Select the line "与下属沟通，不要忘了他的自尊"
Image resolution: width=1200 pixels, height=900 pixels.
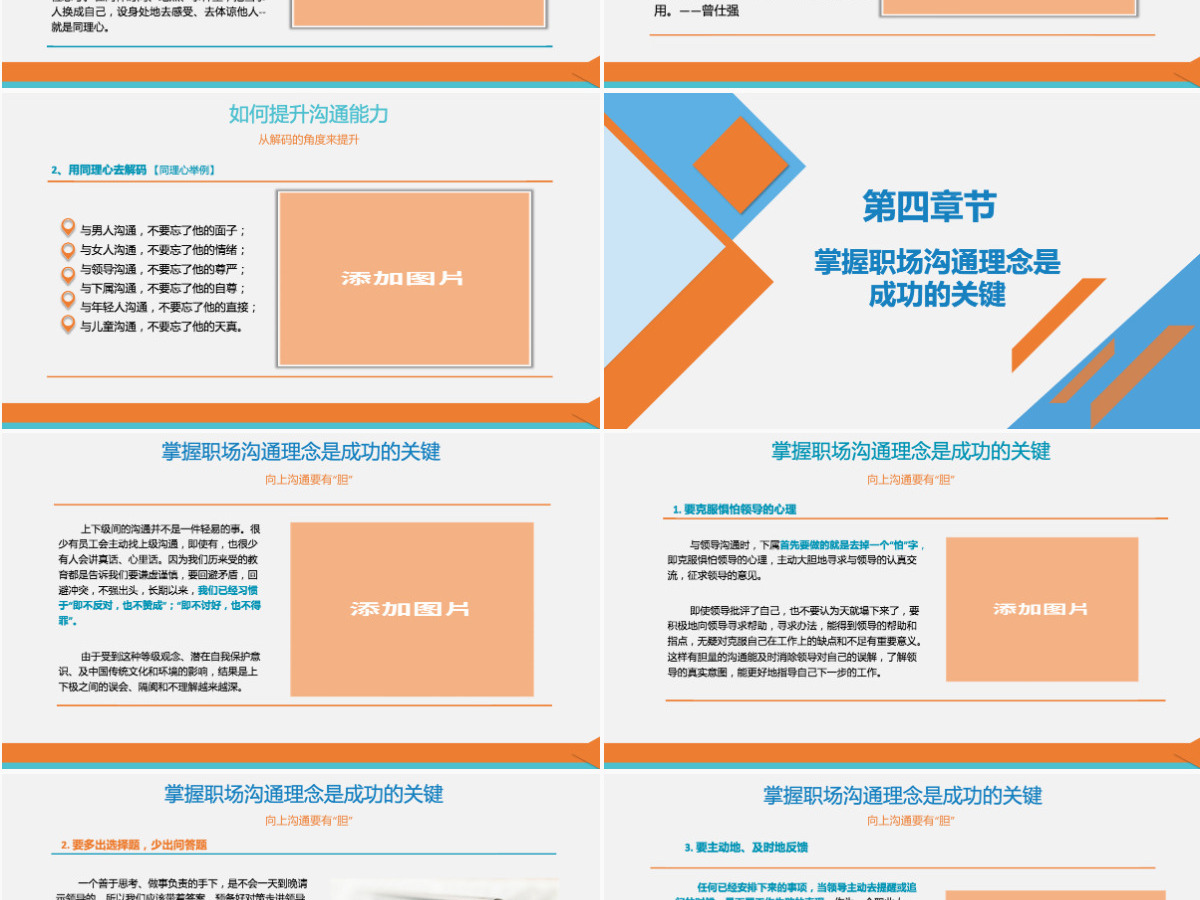coord(163,288)
